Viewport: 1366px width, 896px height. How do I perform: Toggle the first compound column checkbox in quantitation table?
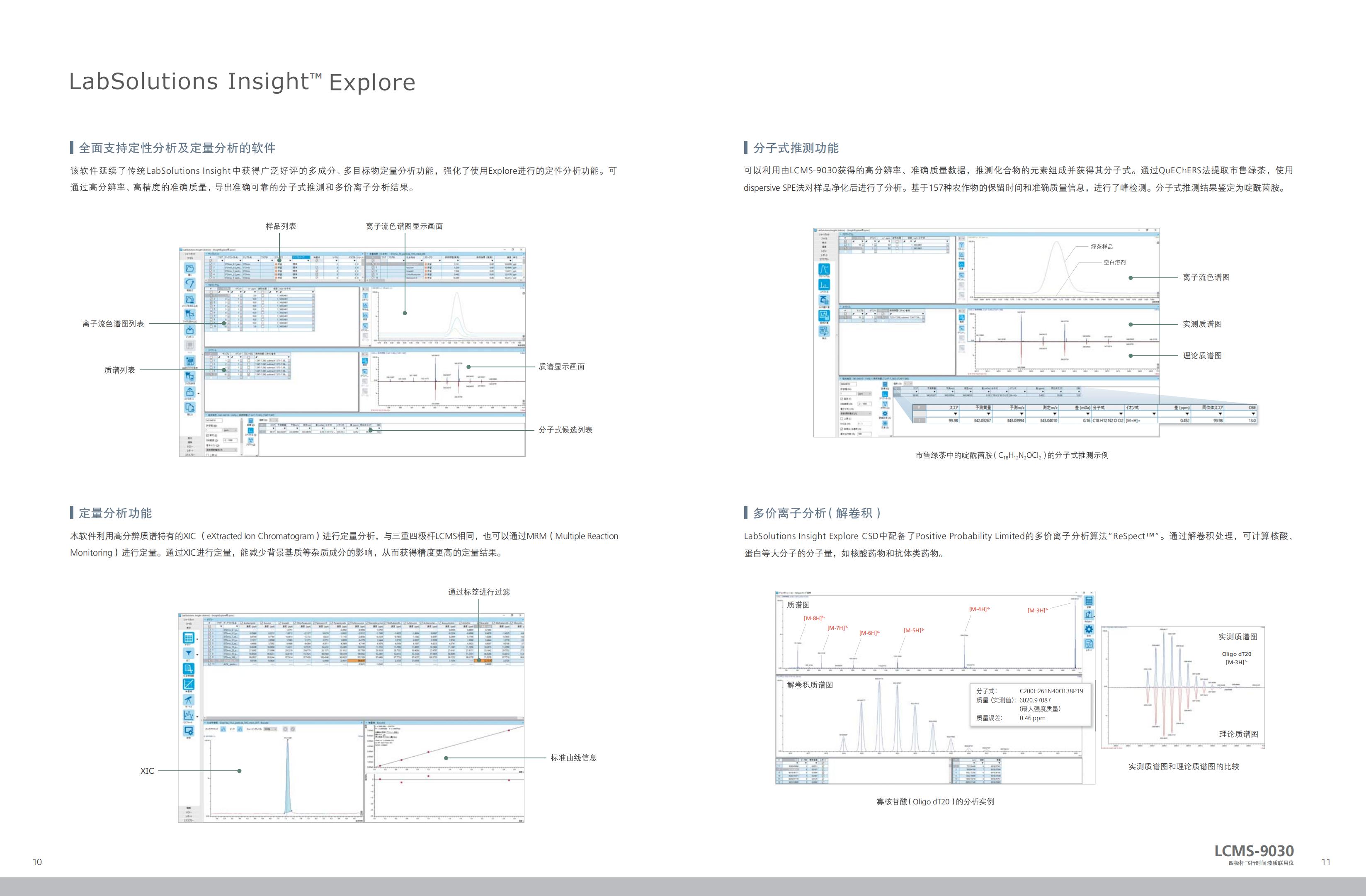click(242, 623)
